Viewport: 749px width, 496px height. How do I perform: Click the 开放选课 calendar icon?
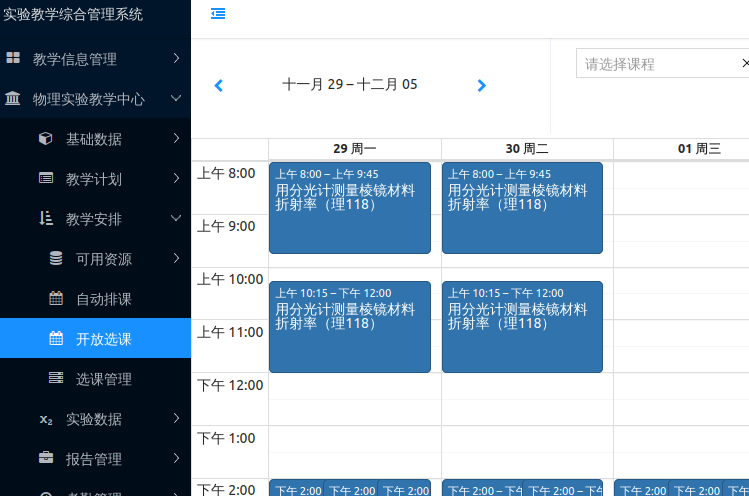click(x=56, y=339)
